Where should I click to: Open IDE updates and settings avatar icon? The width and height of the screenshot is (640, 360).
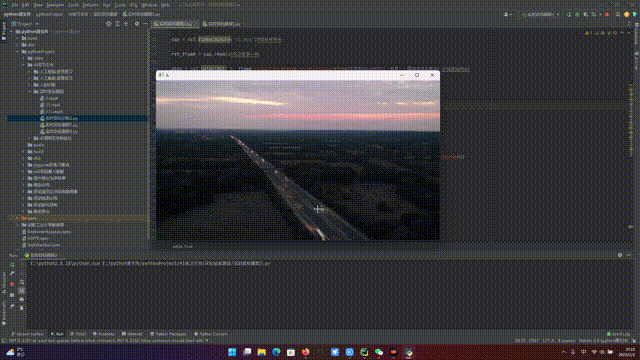627,15
